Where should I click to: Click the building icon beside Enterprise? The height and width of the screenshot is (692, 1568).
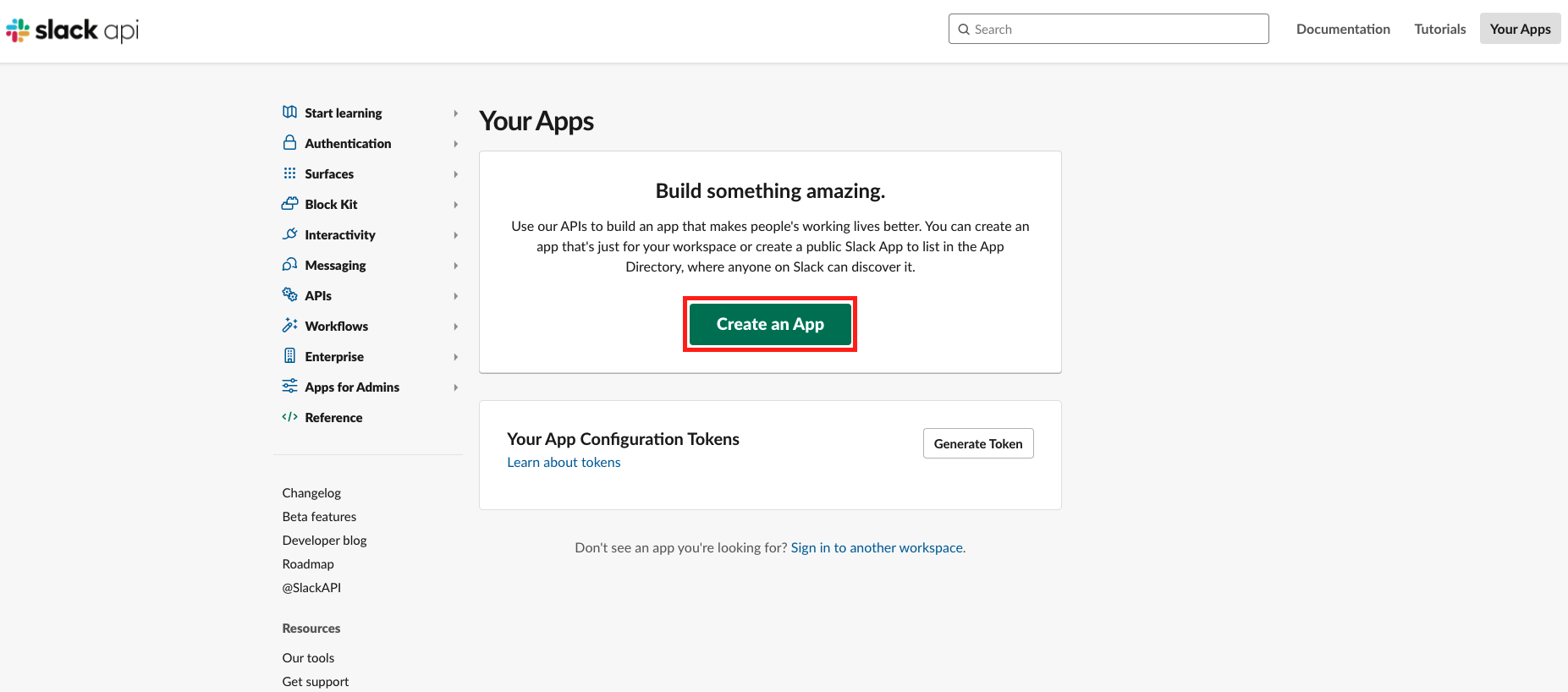pos(289,356)
